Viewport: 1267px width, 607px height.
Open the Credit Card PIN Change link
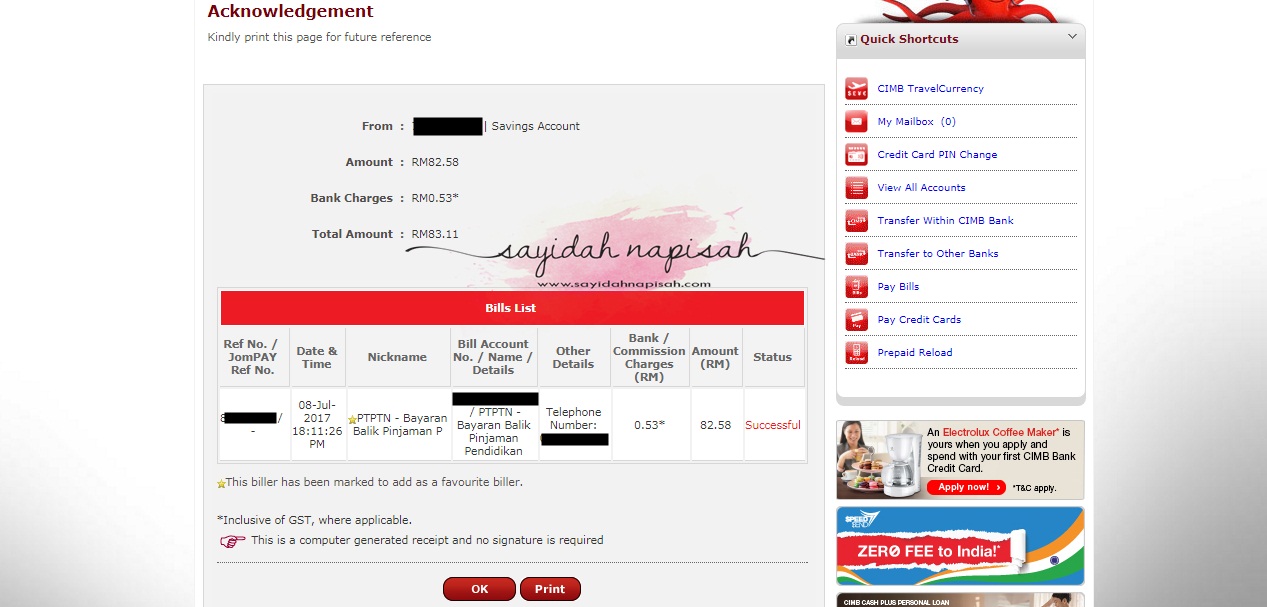tap(937, 154)
